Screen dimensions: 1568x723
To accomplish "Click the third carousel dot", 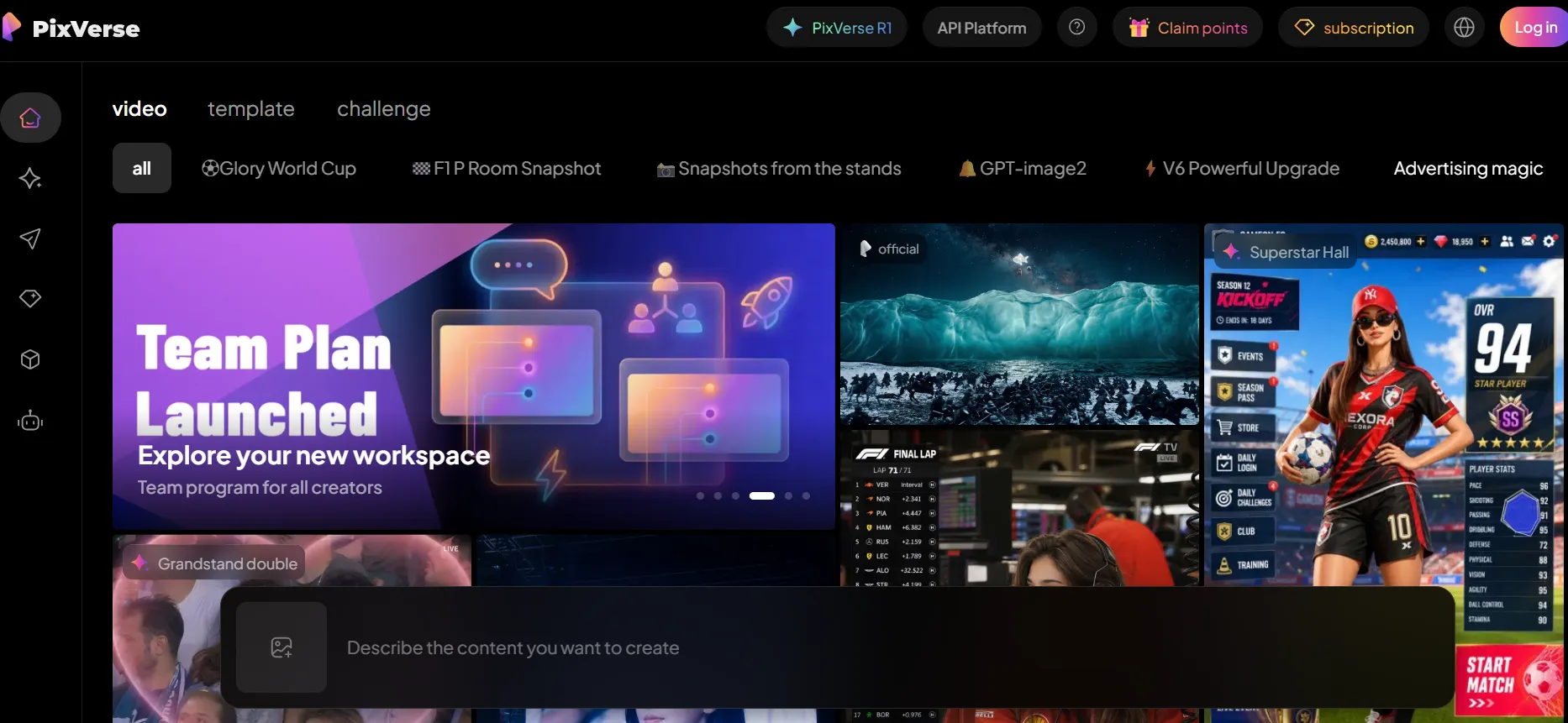I will [735, 495].
